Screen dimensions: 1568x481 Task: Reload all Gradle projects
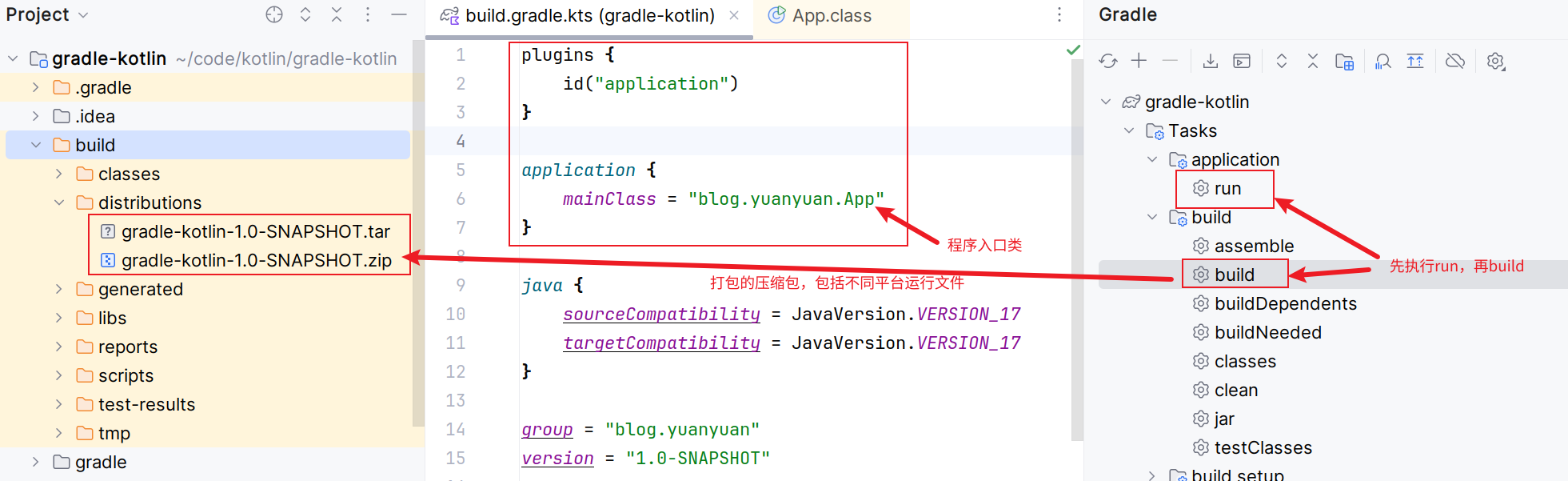pos(1107,61)
